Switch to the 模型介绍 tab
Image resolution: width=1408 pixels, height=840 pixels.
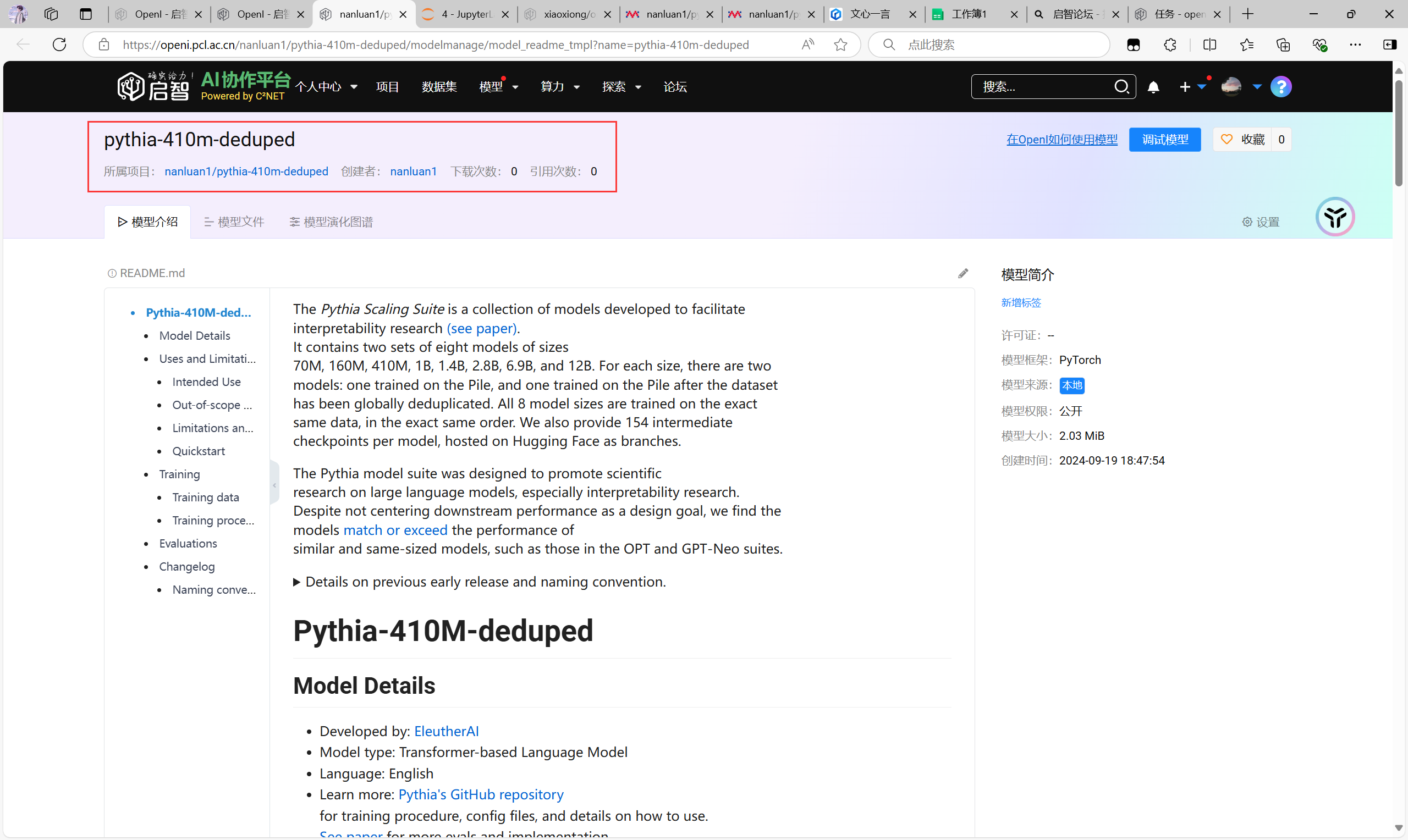147,222
